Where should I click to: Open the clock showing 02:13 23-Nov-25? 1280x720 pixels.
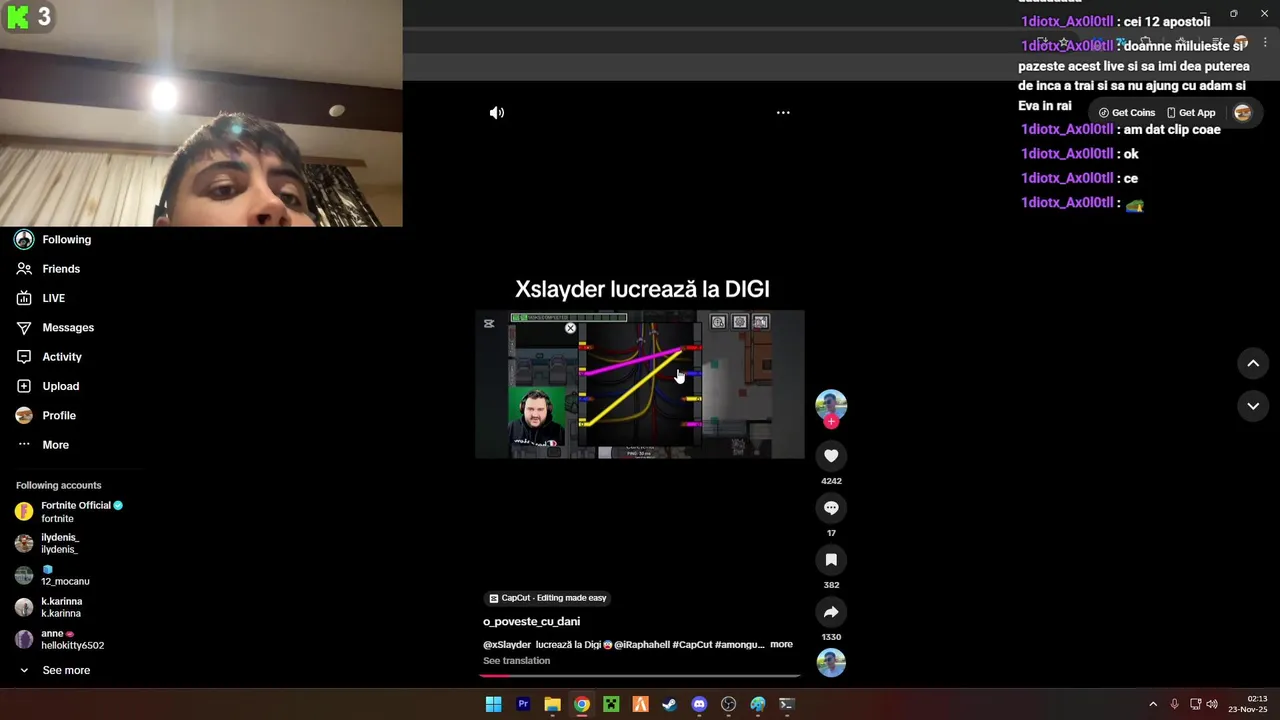(x=1248, y=704)
